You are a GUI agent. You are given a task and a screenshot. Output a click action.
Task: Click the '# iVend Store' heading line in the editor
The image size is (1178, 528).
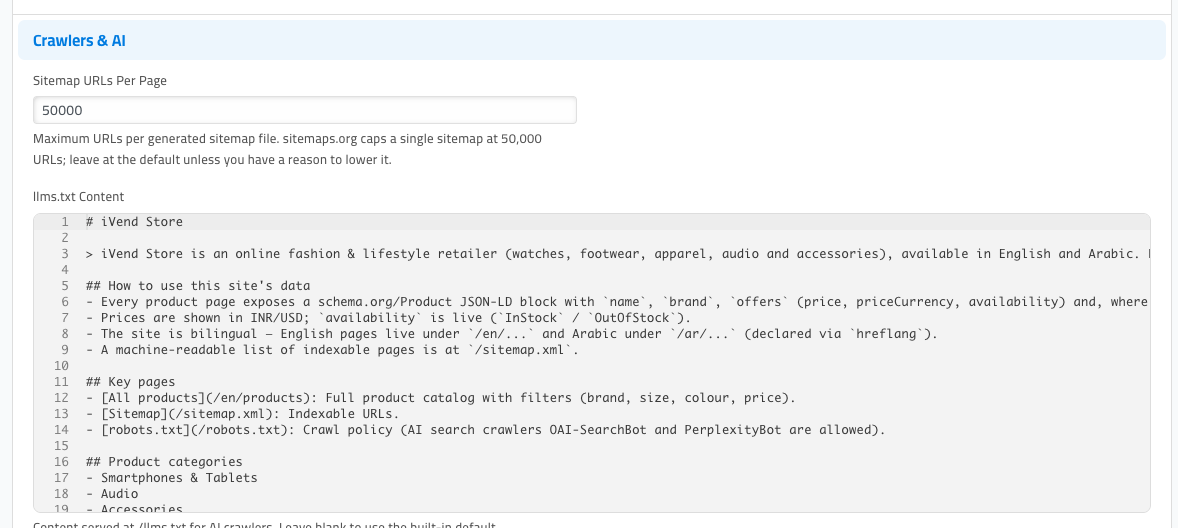tap(134, 222)
